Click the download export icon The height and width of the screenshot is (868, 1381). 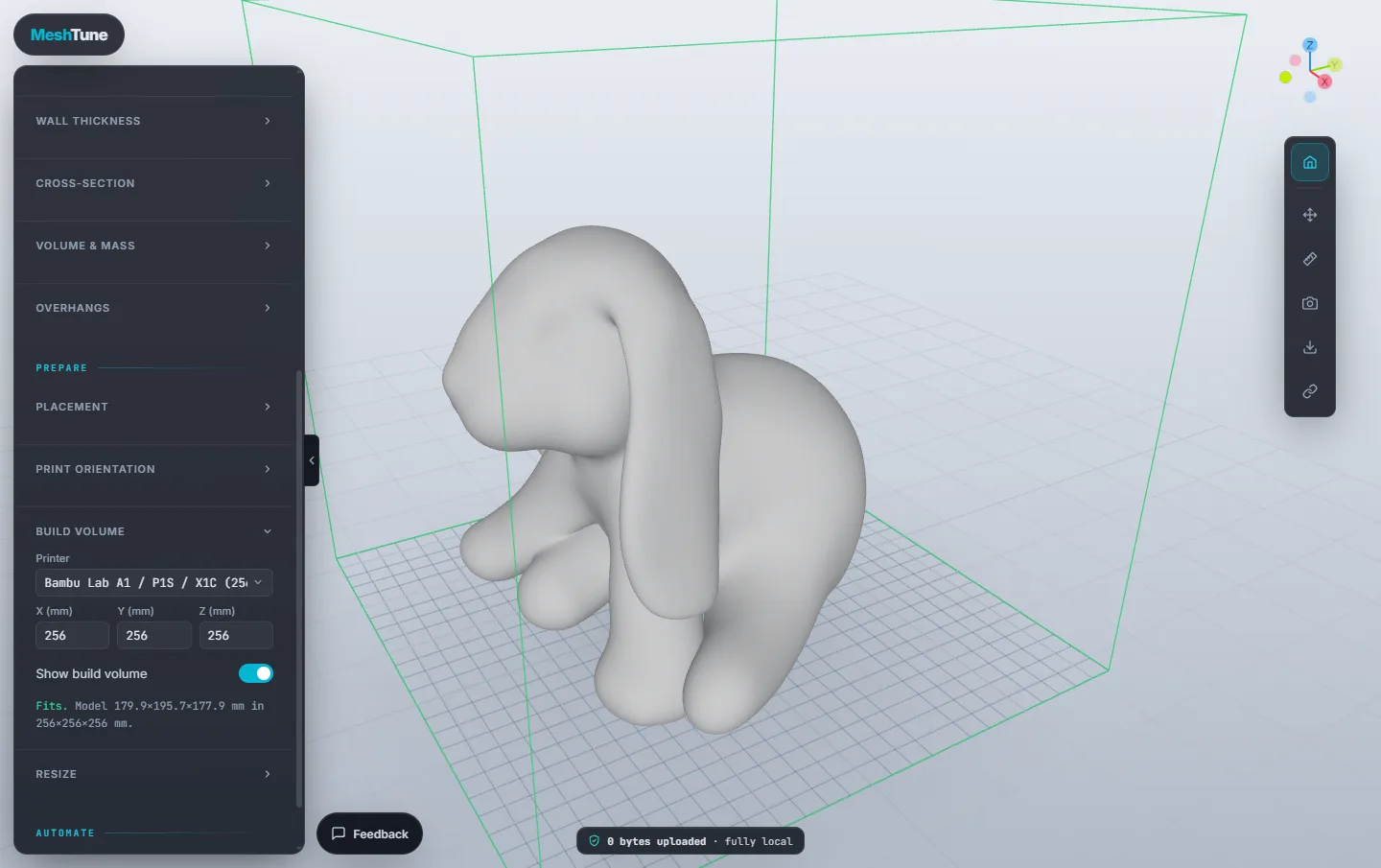[x=1309, y=347]
